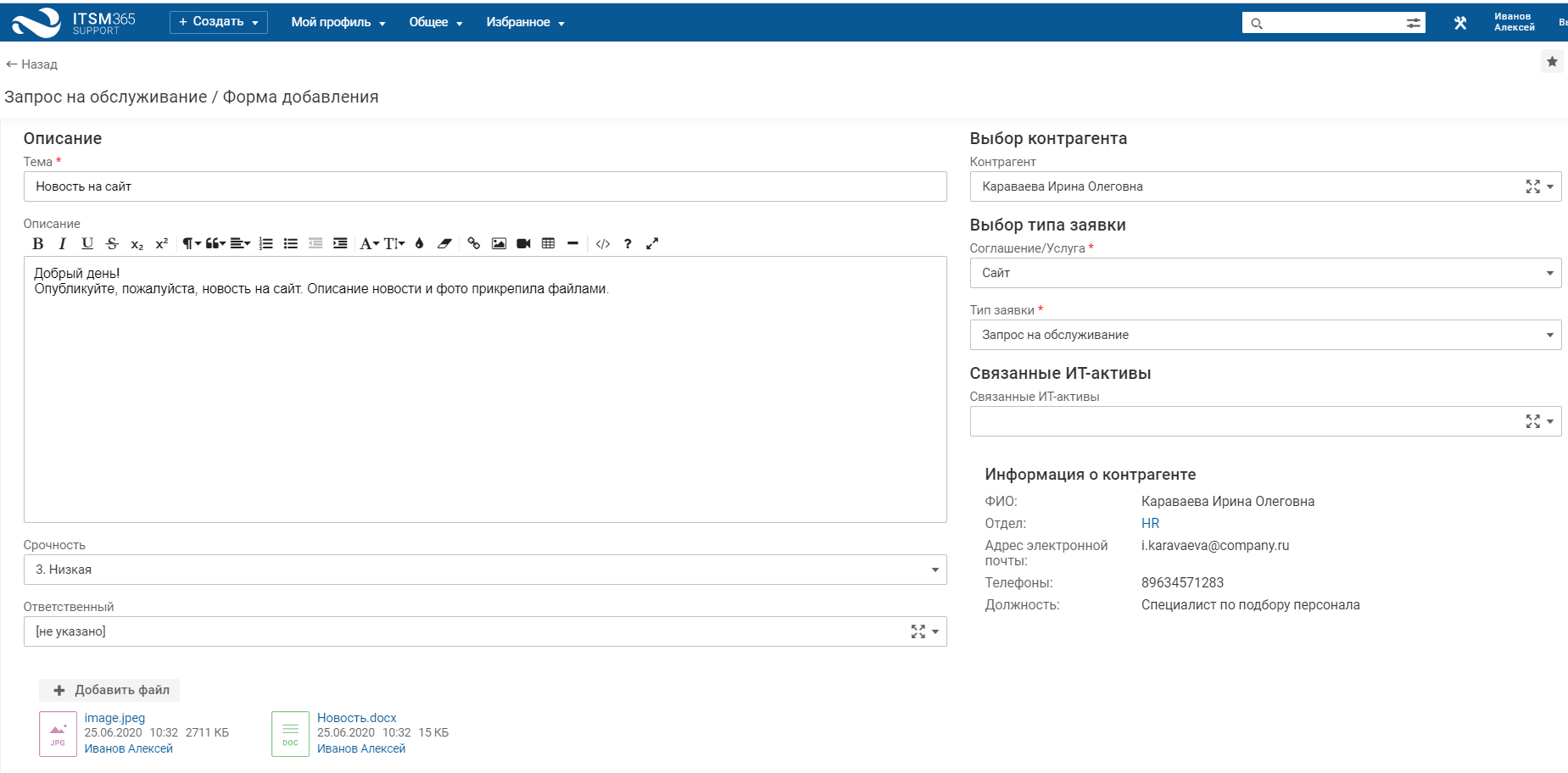
Task: Open Иванов Алексей link under Новость.docx
Action: [x=361, y=748]
